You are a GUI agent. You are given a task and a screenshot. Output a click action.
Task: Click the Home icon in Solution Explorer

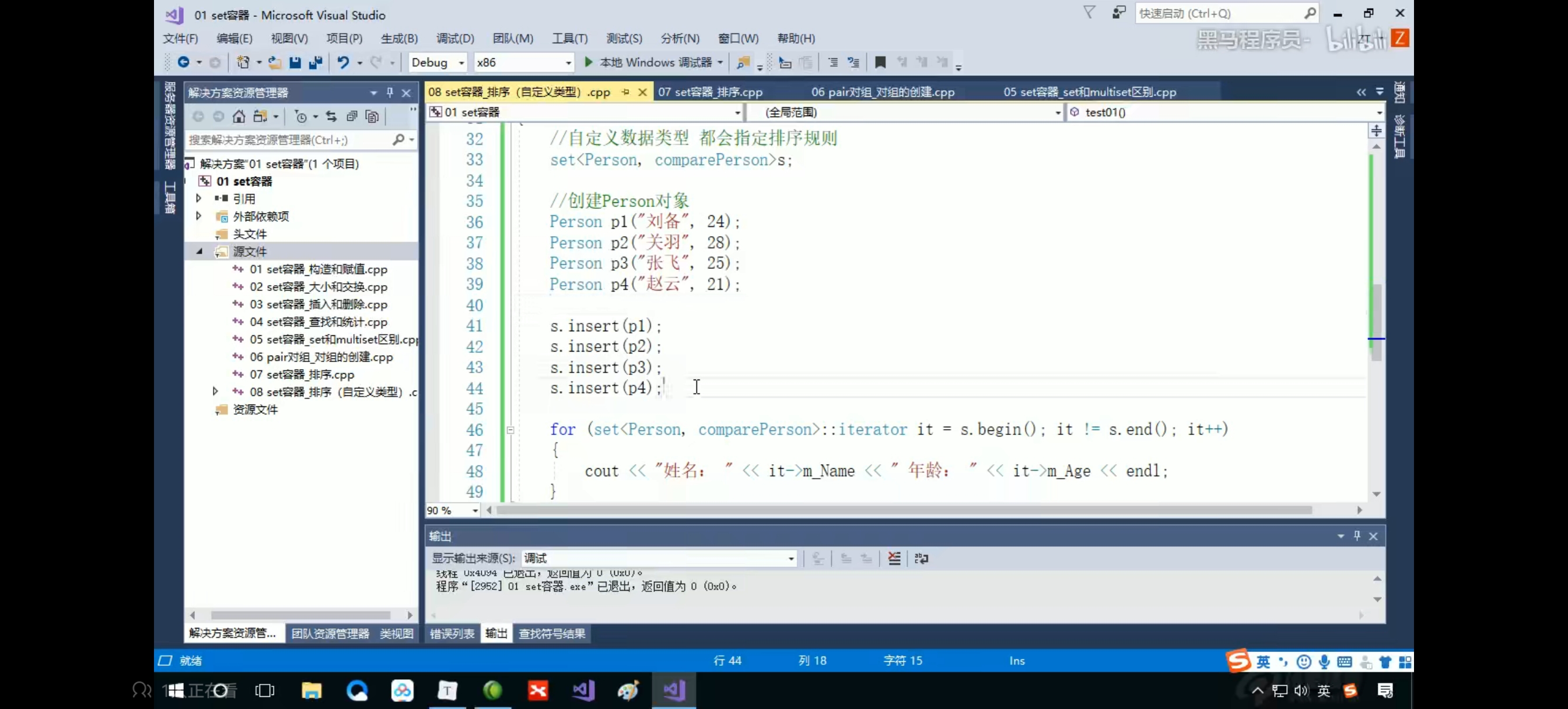[x=239, y=116]
